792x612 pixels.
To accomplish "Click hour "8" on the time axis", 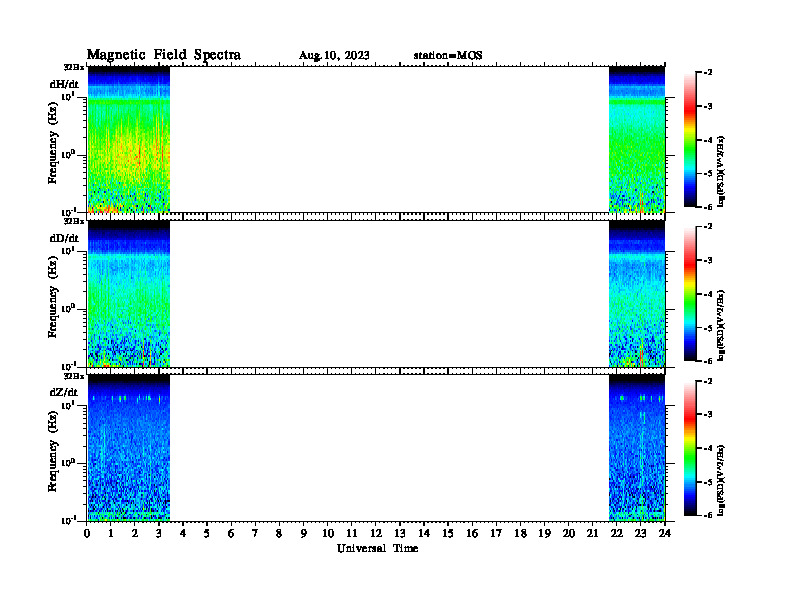I will point(279,533).
